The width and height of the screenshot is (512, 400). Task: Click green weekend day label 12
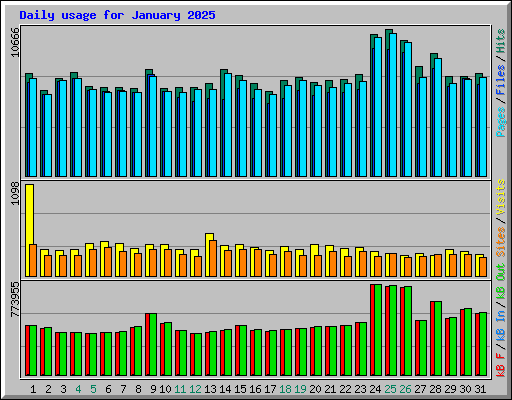195,389
